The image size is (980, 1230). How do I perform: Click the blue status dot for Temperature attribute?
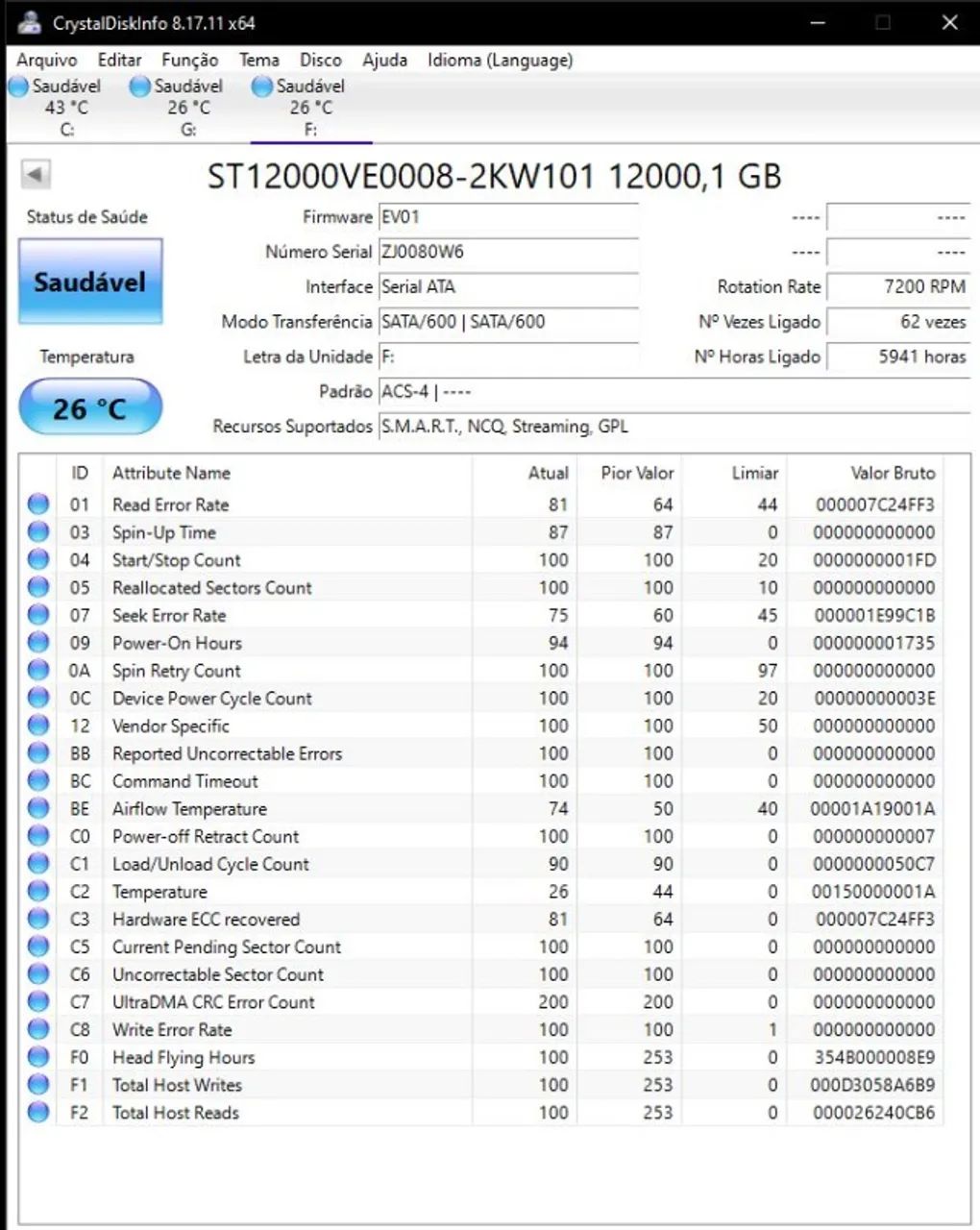37,892
